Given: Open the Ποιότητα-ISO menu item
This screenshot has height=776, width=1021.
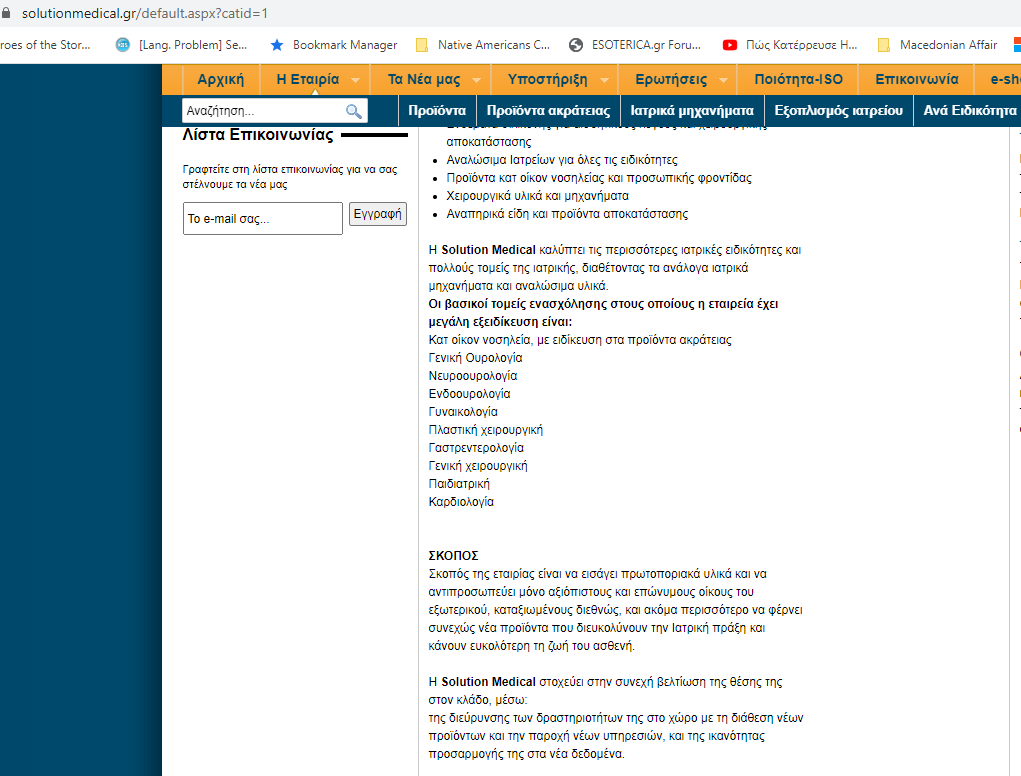Looking at the screenshot, I should point(798,79).
